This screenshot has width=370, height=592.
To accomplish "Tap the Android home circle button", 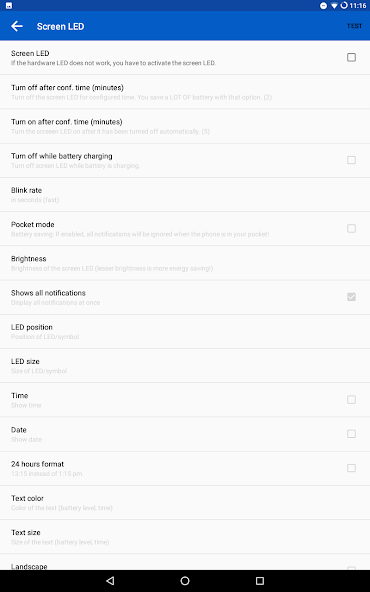I will pyautogui.click(x=185, y=581).
